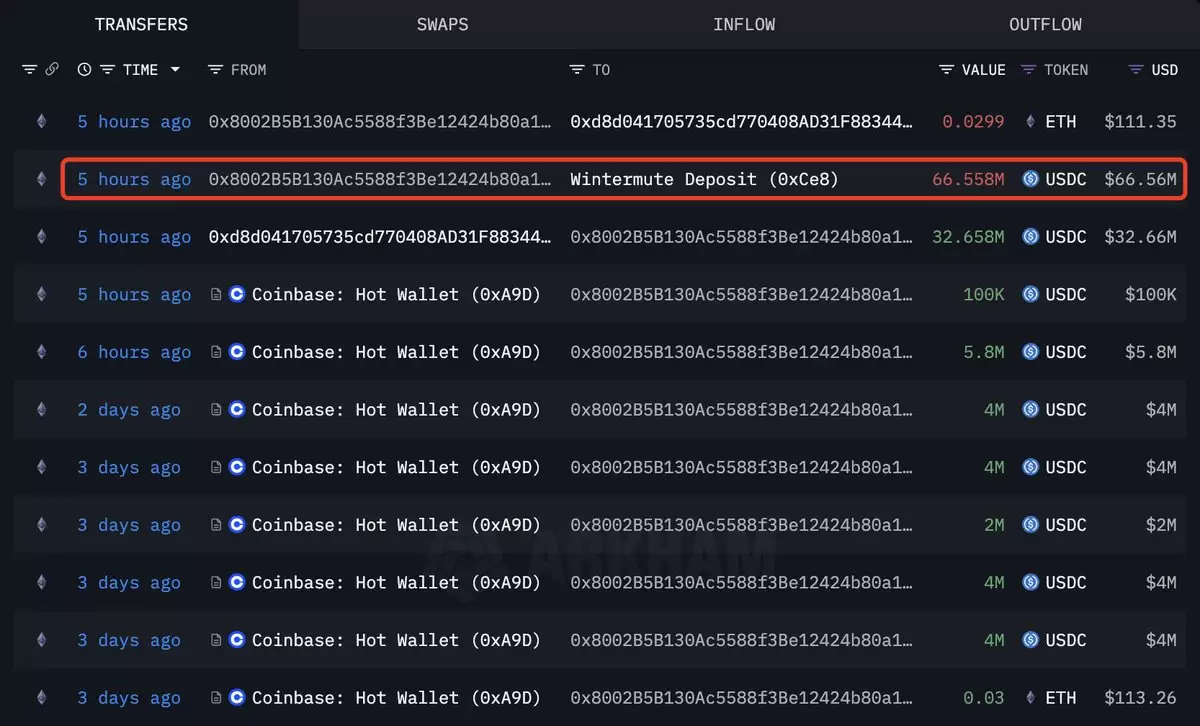Open Coinbase: Hot Wallet link in the 100K row
The height and width of the screenshot is (726, 1200).
pyautogui.click(x=396, y=295)
